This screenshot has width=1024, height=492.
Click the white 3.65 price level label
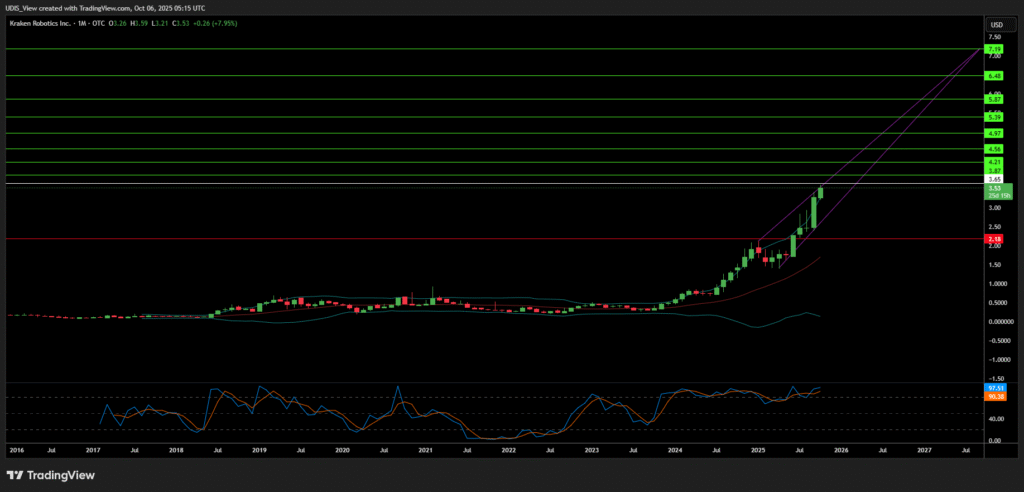coord(996,178)
